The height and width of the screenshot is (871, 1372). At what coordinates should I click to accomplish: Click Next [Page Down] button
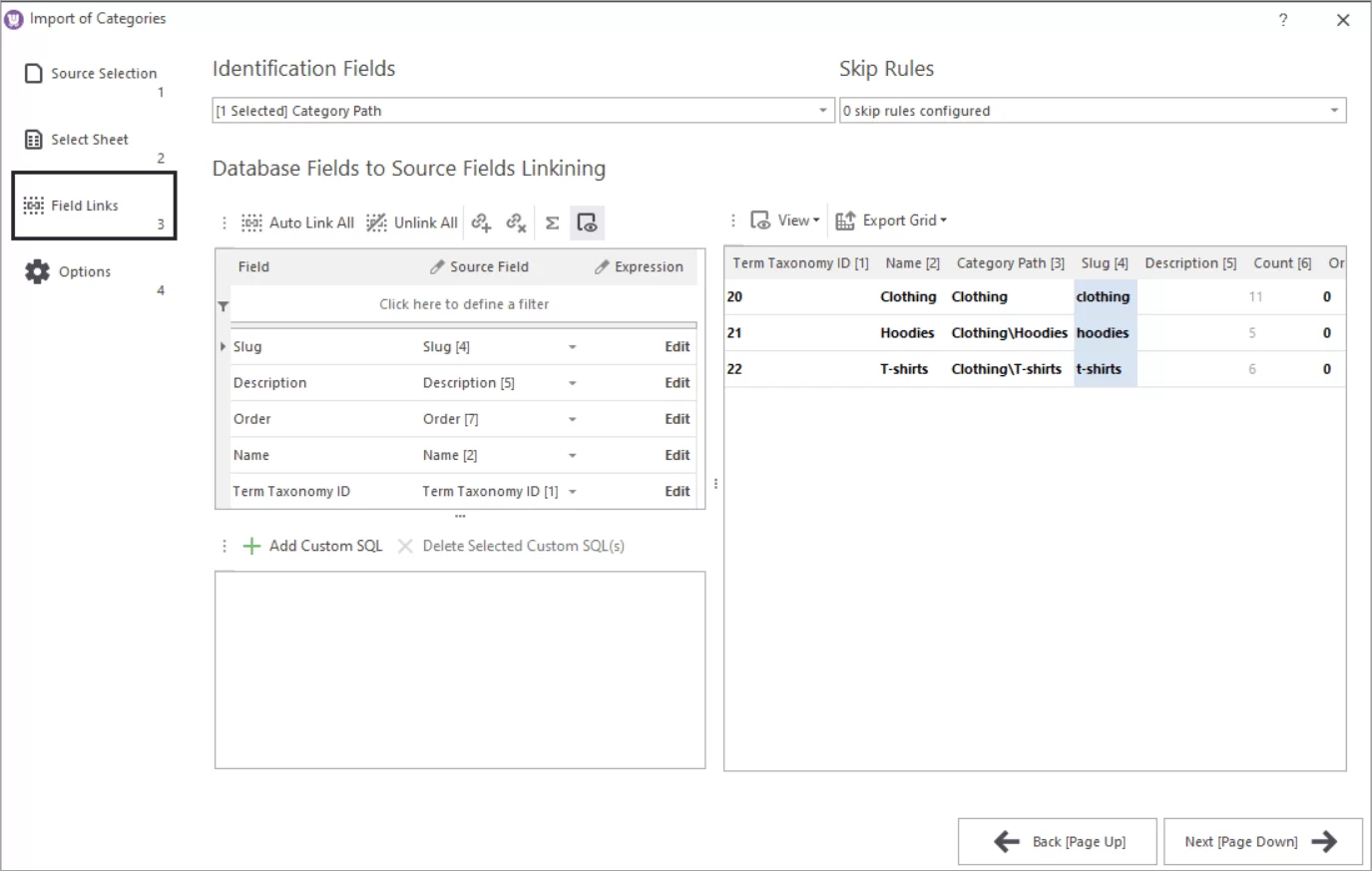point(1260,841)
